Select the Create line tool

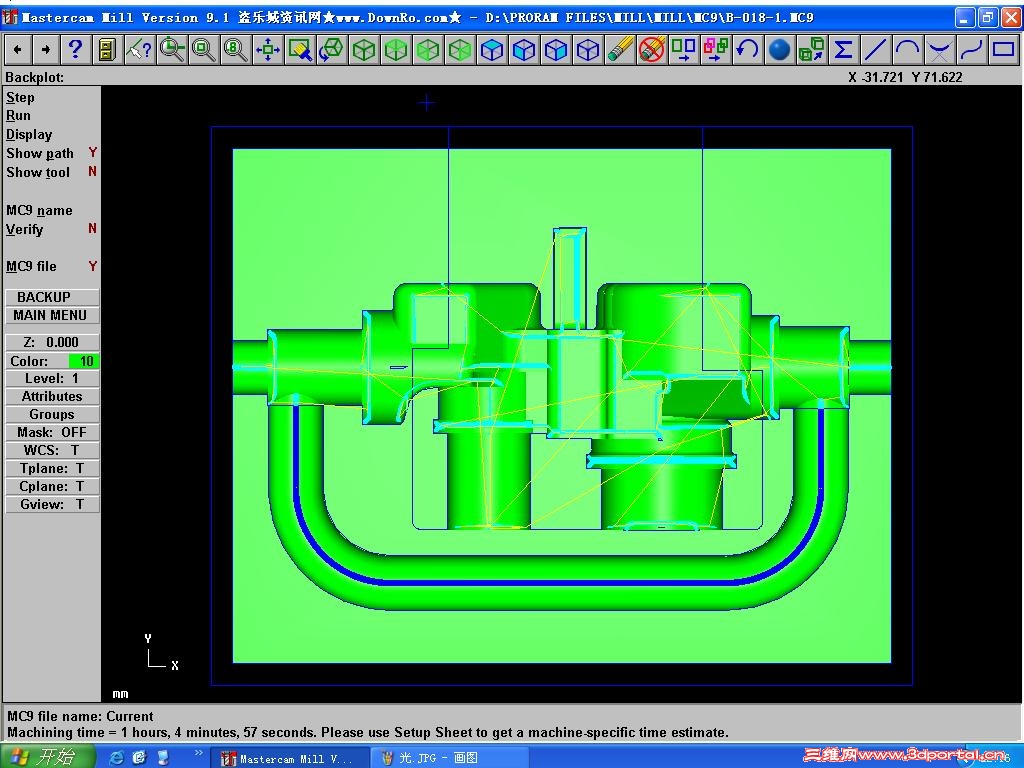tap(876, 49)
